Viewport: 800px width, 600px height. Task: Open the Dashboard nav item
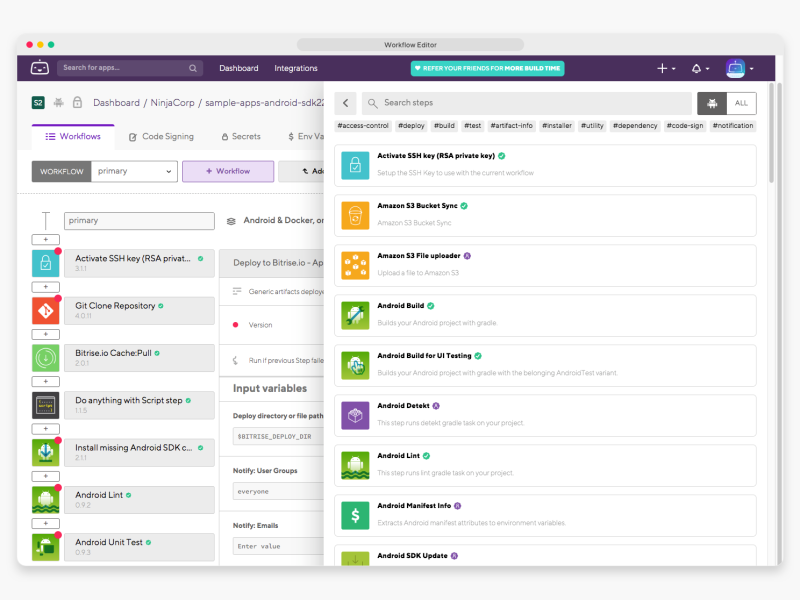pyautogui.click(x=238, y=68)
